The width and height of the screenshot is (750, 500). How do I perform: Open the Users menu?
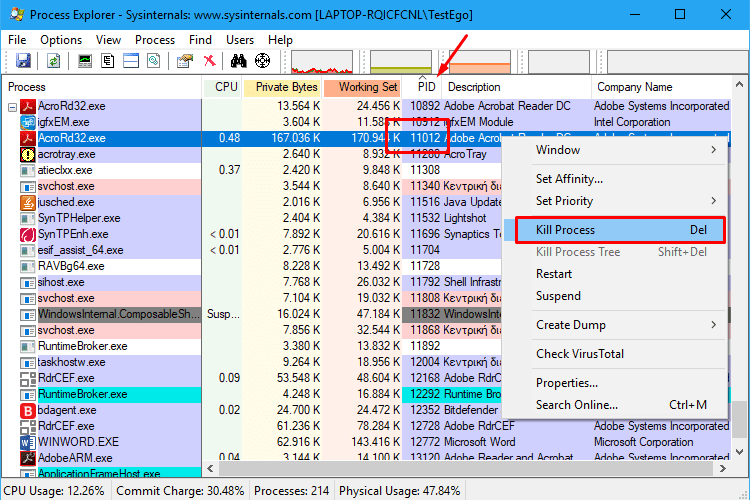pos(240,40)
